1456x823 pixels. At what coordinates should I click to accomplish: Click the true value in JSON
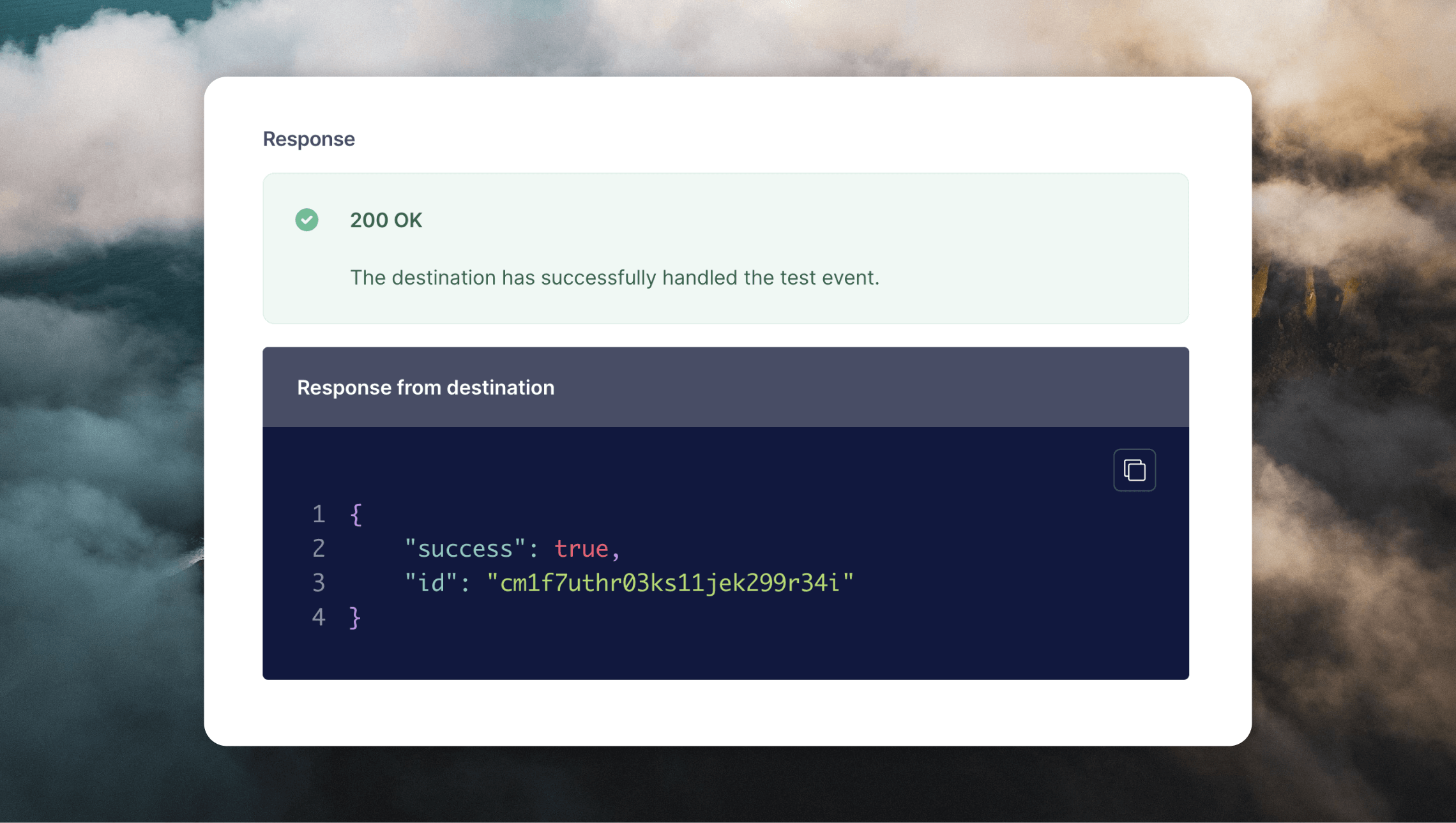tap(581, 549)
